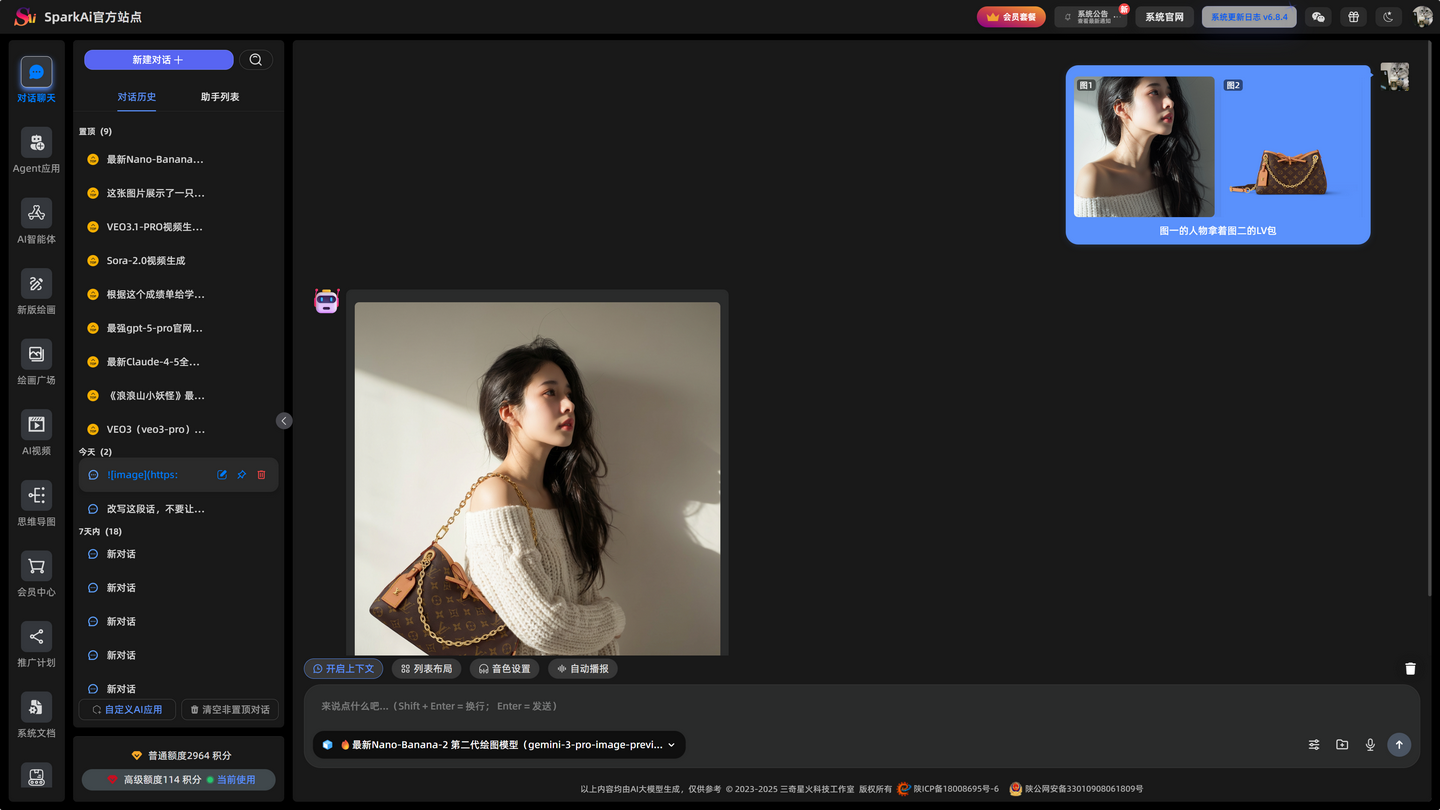The width and height of the screenshot is (1440, 810).
Task: Click 系统官网 button
Action: pos(1164,17)
